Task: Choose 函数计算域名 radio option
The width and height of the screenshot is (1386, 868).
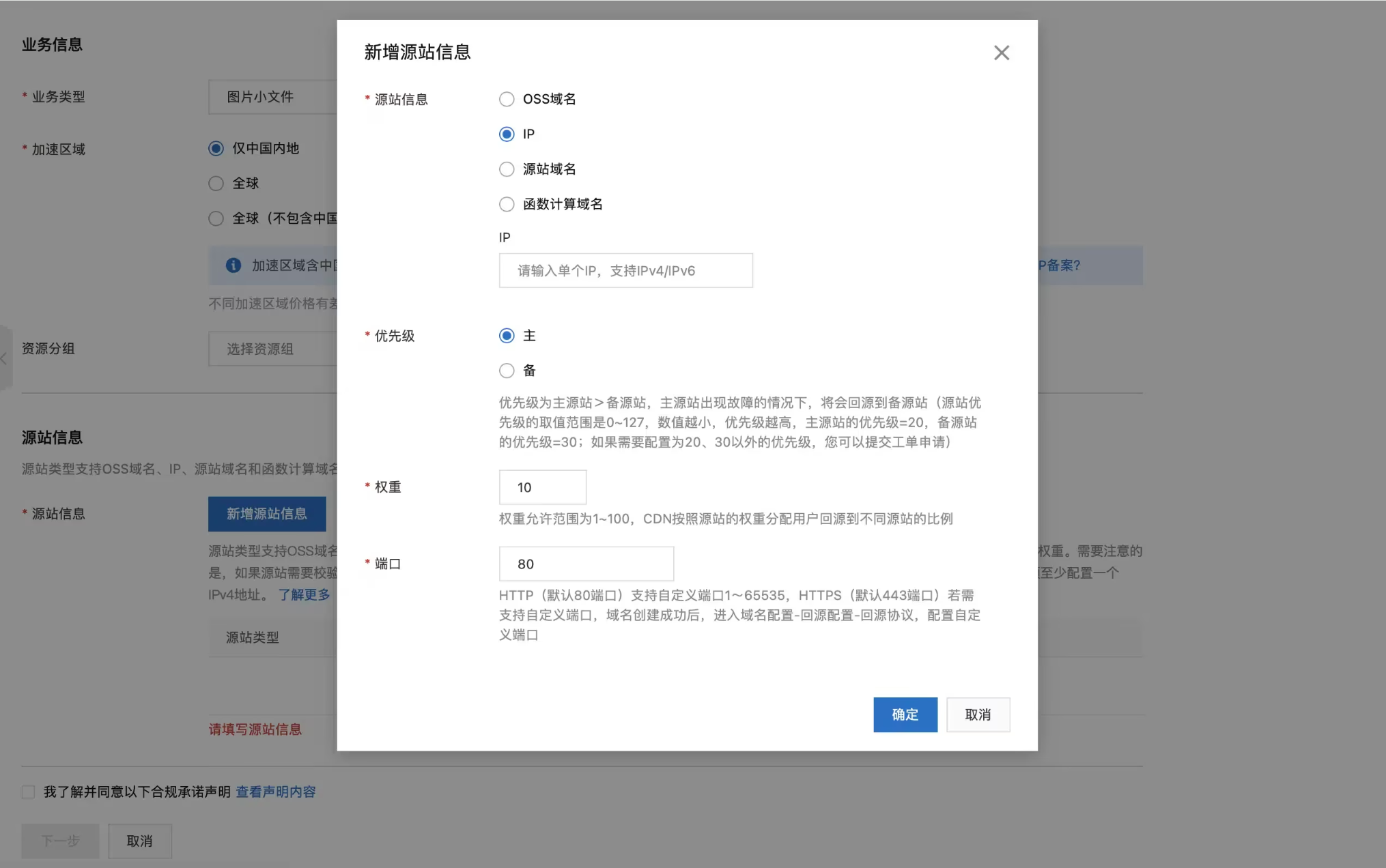Action: tap(507, 204)
